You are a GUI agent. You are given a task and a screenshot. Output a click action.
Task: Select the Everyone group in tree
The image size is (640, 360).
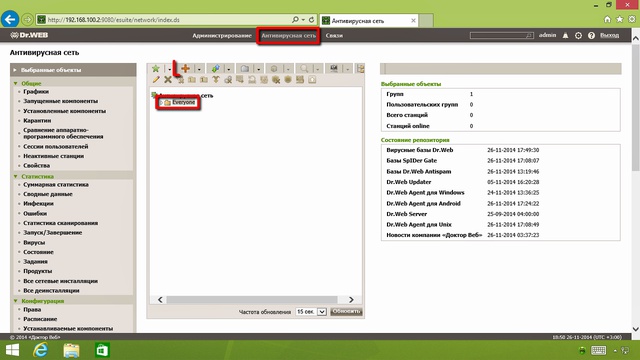(x=183, y=102)
